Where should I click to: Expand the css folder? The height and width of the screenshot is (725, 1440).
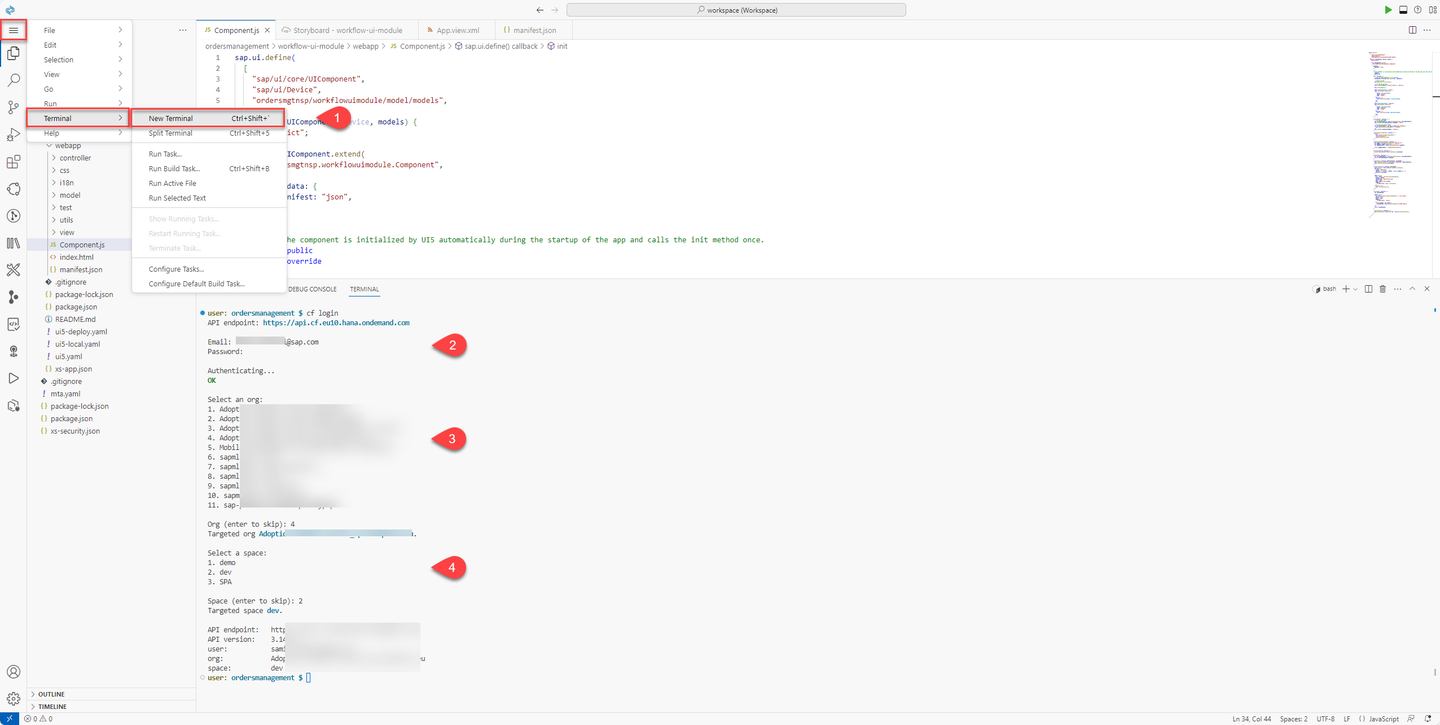[x=65, y=170]
